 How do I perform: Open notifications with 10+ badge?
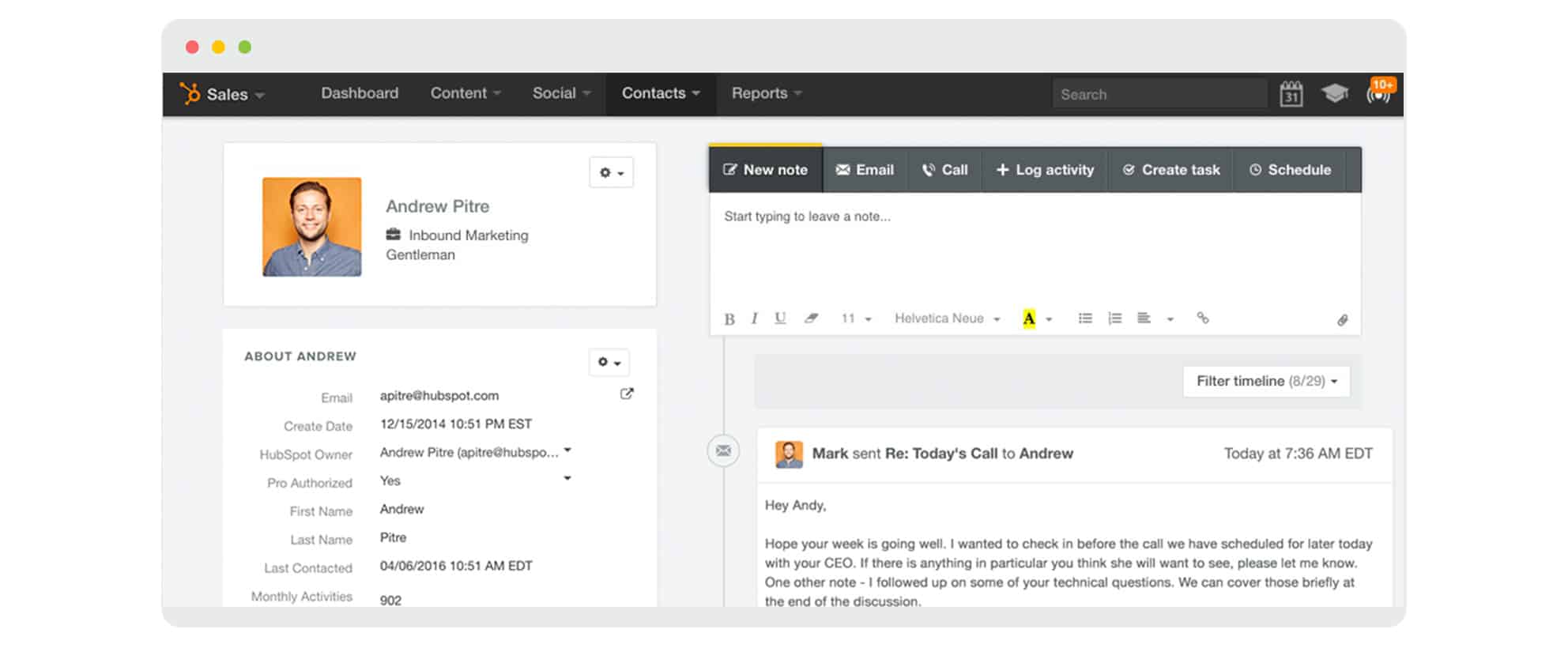pos(1379,93)
